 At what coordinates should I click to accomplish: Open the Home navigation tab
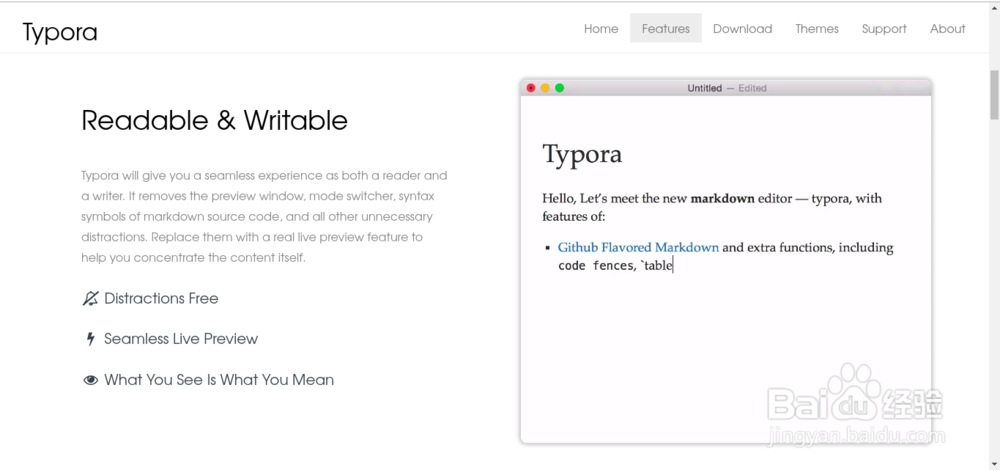(601, 29)
